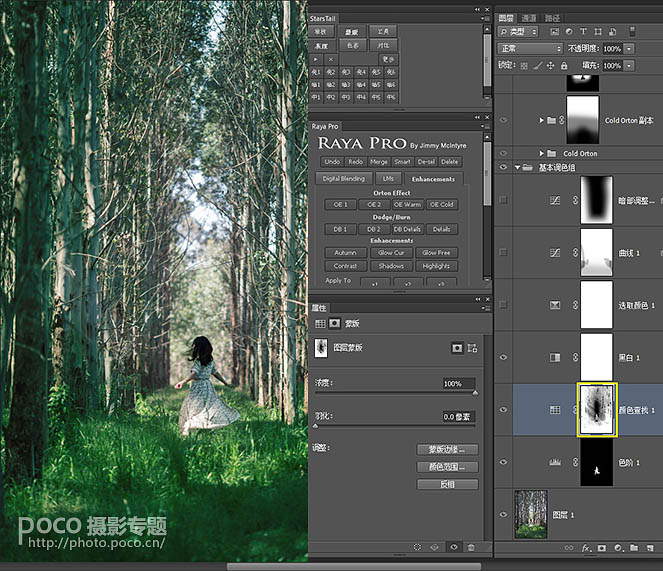Click the link layers icon at Layers bottom
663x571 pixels.
569,548
